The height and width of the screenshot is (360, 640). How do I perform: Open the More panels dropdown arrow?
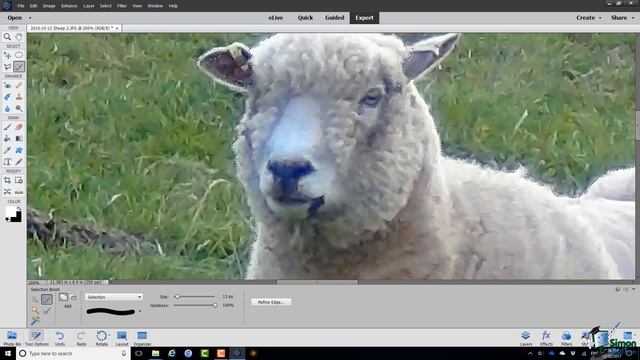pos(636,335)
